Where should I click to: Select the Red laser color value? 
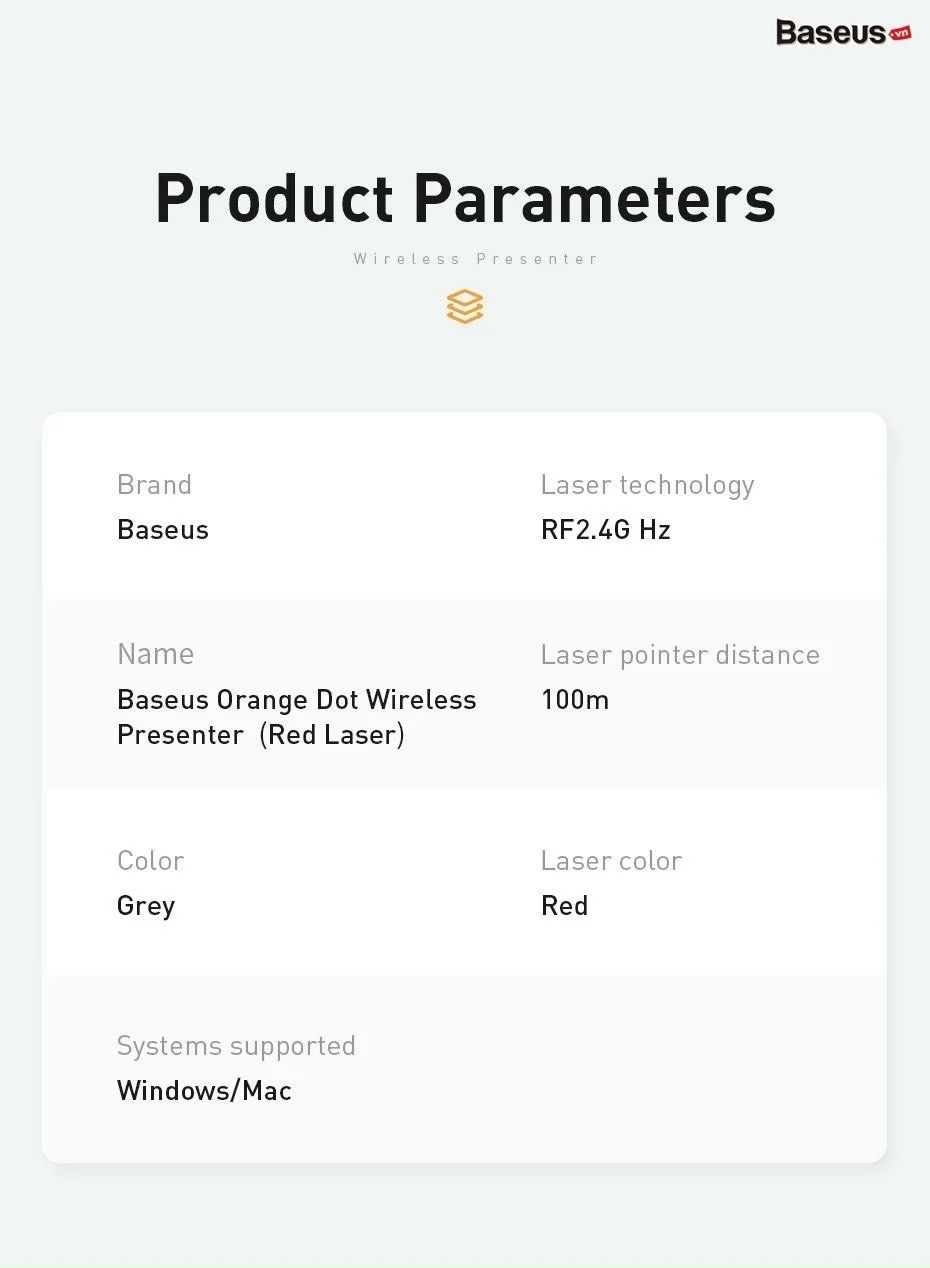pos(564,906)
